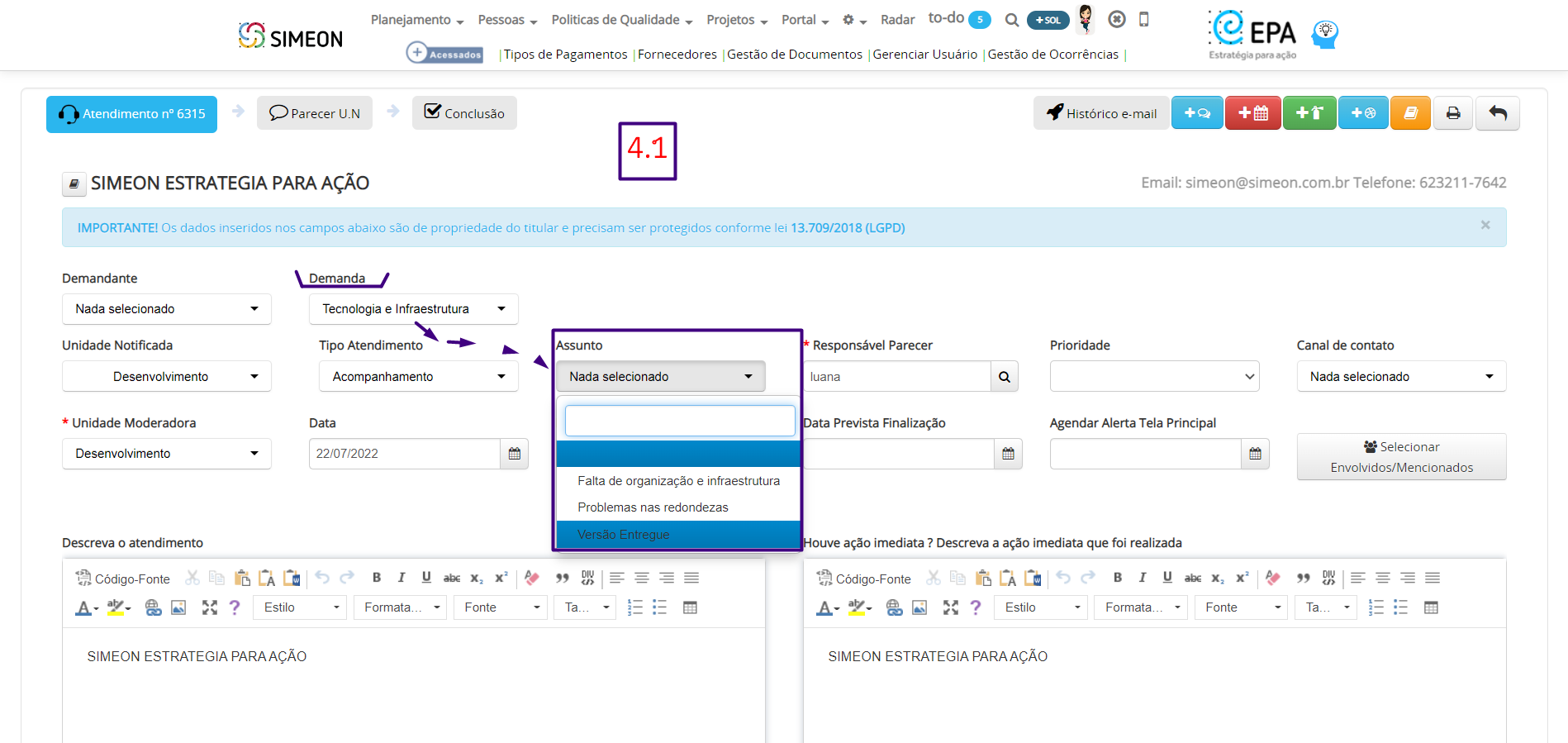This screenshot has width=1568, height=743.
Task: Click Selecionar Envolvidos/Mencionados button
Action: (1400, 457)
